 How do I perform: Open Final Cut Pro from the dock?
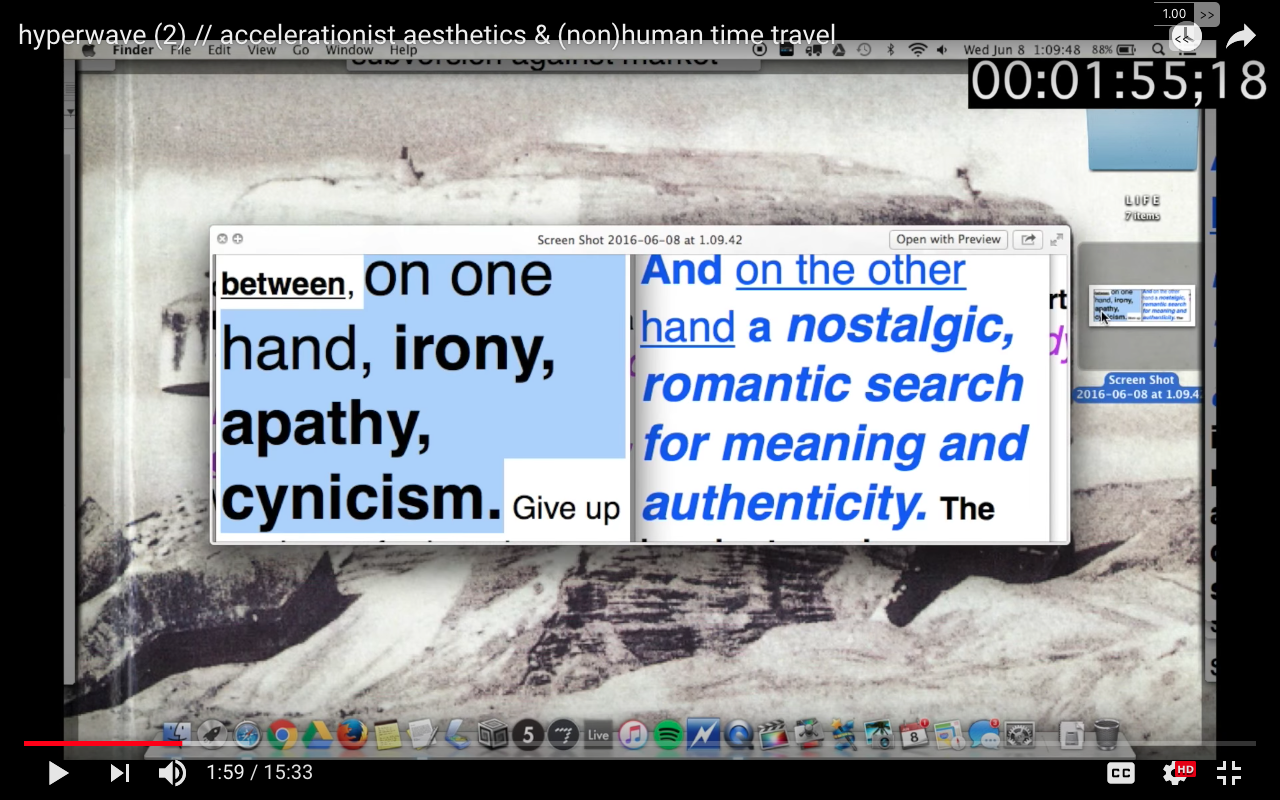point(771,734)
